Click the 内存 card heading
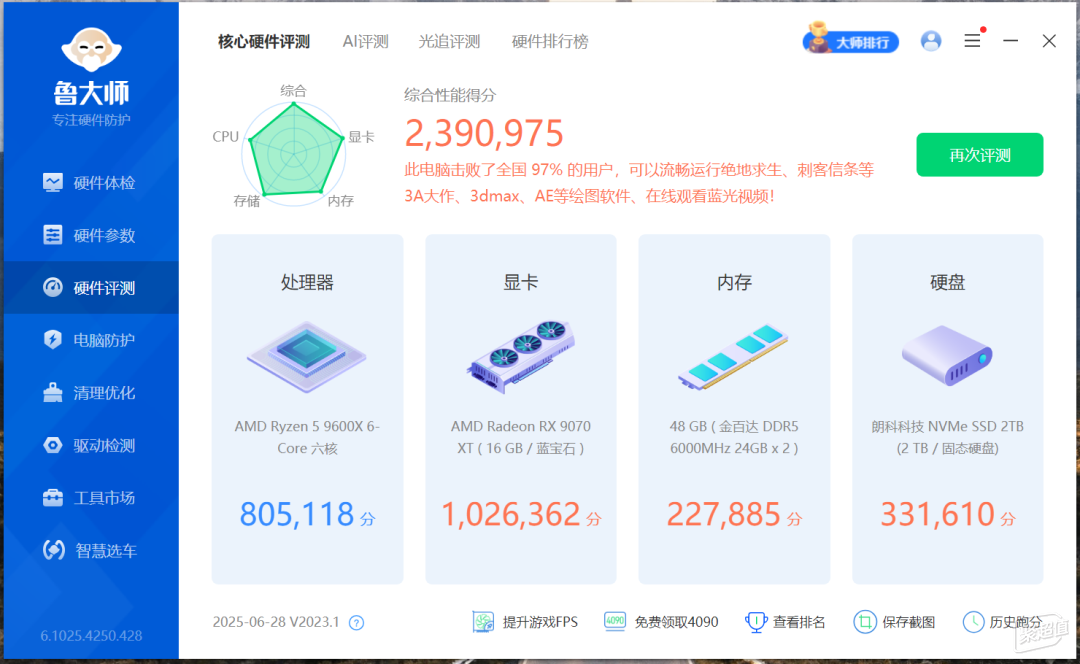The width and height of the screenshot is (1080, 664). tap(734, 282)
